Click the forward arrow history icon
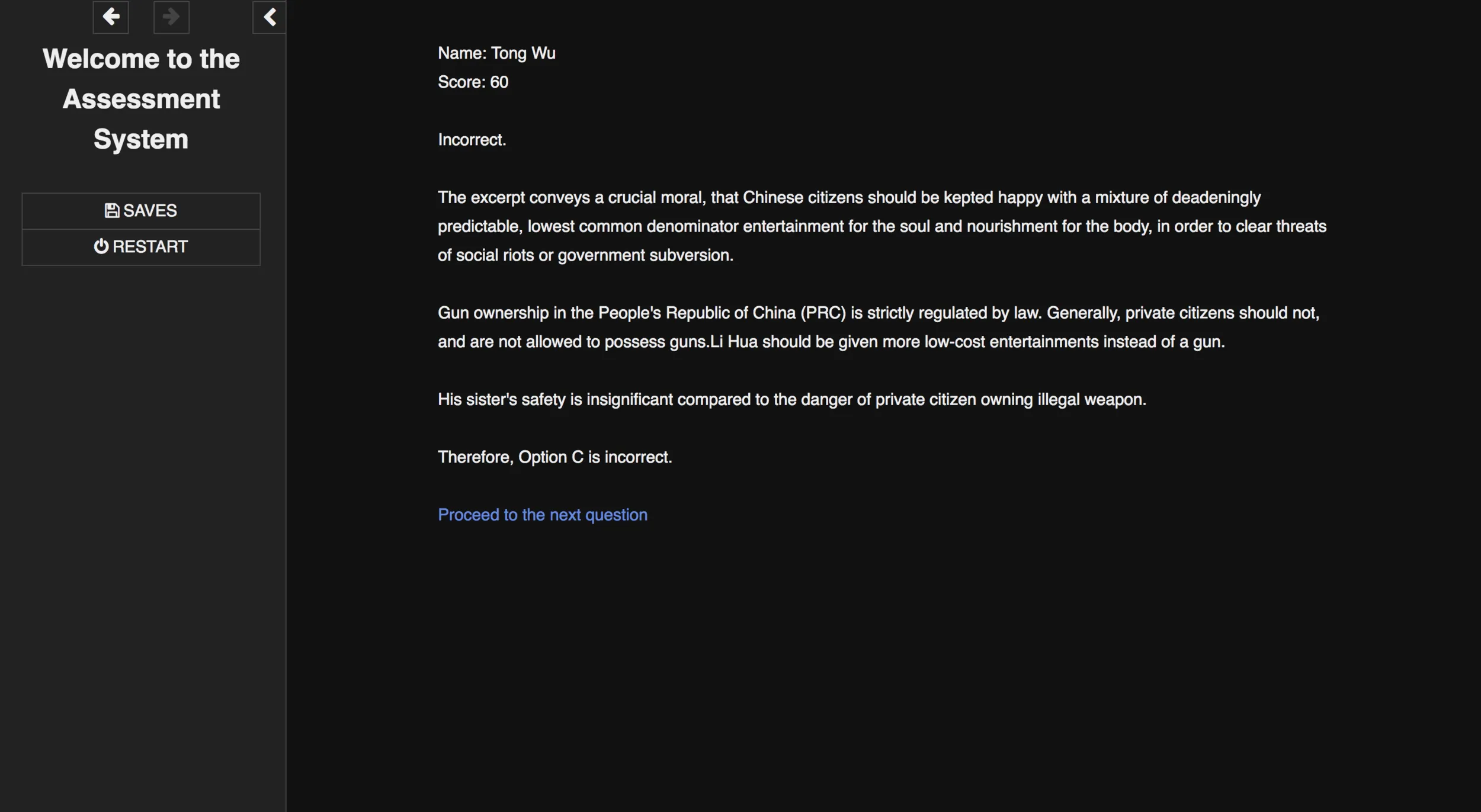1481x812 pixels. pyautogui.click(x=171, y=17)
